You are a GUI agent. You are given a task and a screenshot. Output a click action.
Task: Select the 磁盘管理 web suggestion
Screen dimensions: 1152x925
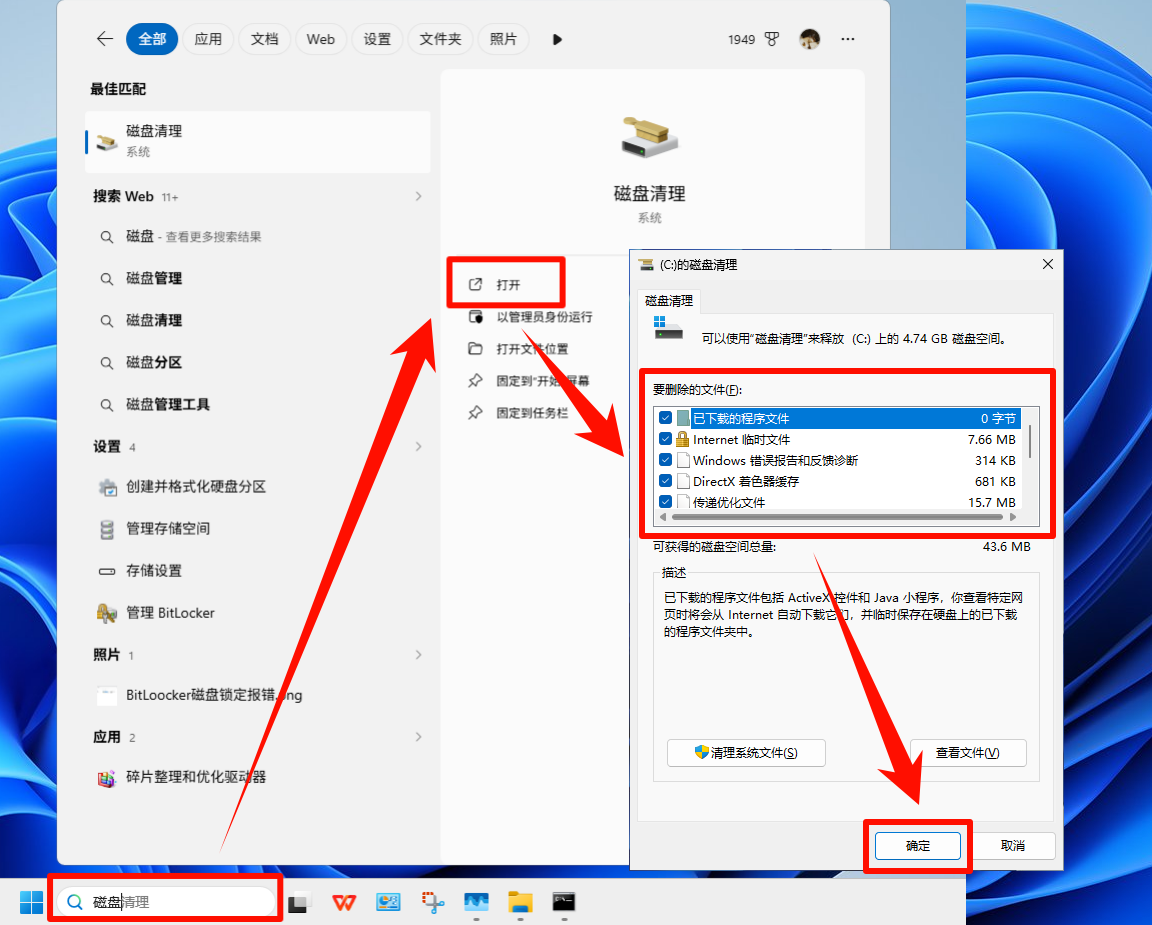pos(258,278)
